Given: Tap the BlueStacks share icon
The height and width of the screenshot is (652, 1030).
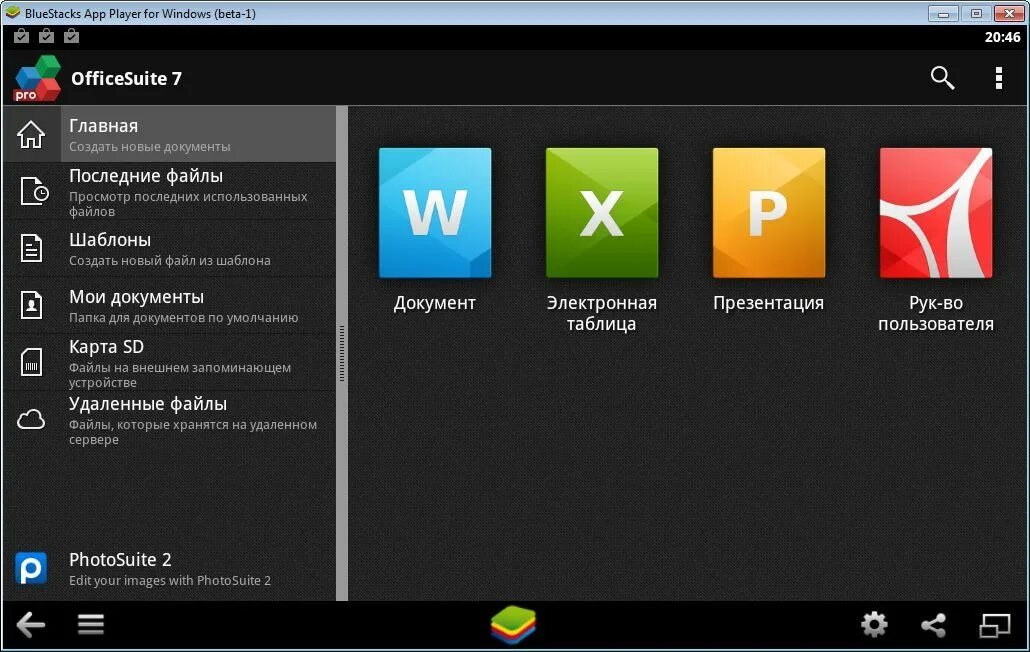Looking at the screenshot, I should (x=933, y=625).
